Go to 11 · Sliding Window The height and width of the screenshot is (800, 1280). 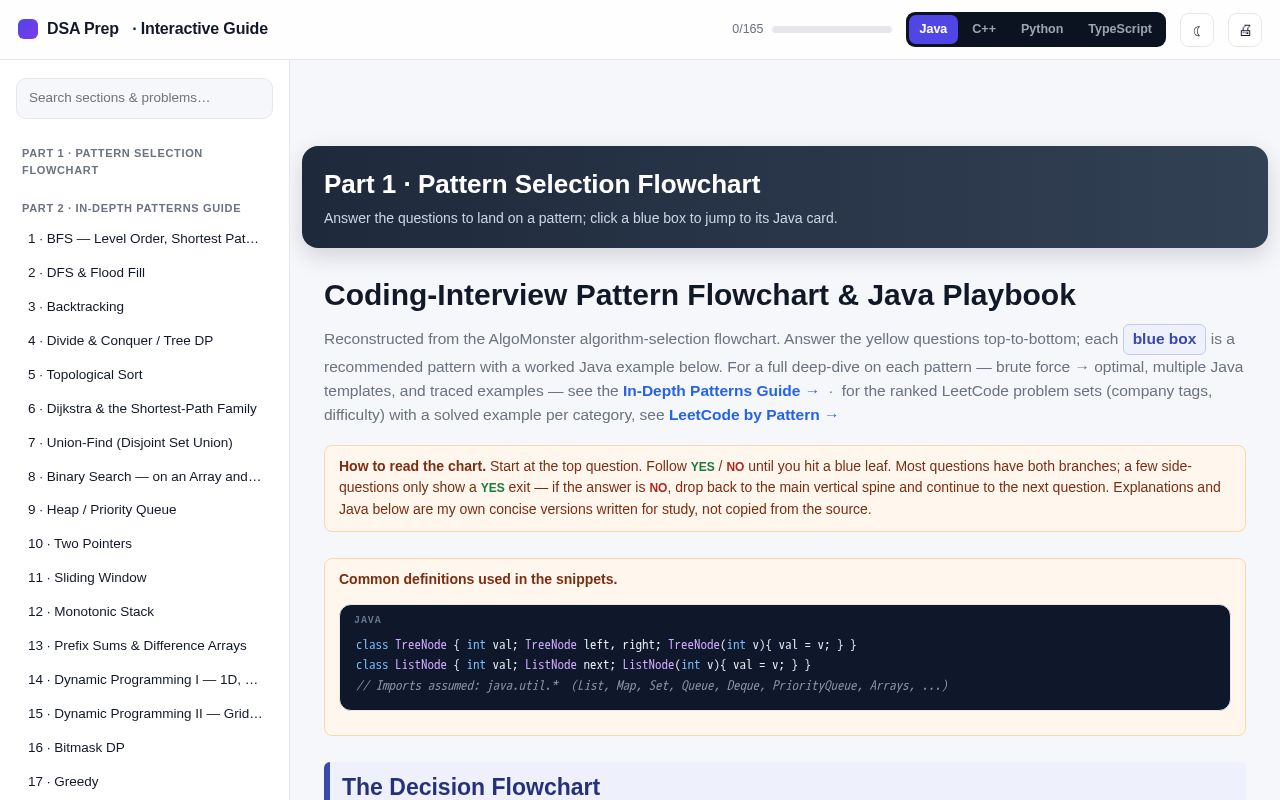pos(144,578)
